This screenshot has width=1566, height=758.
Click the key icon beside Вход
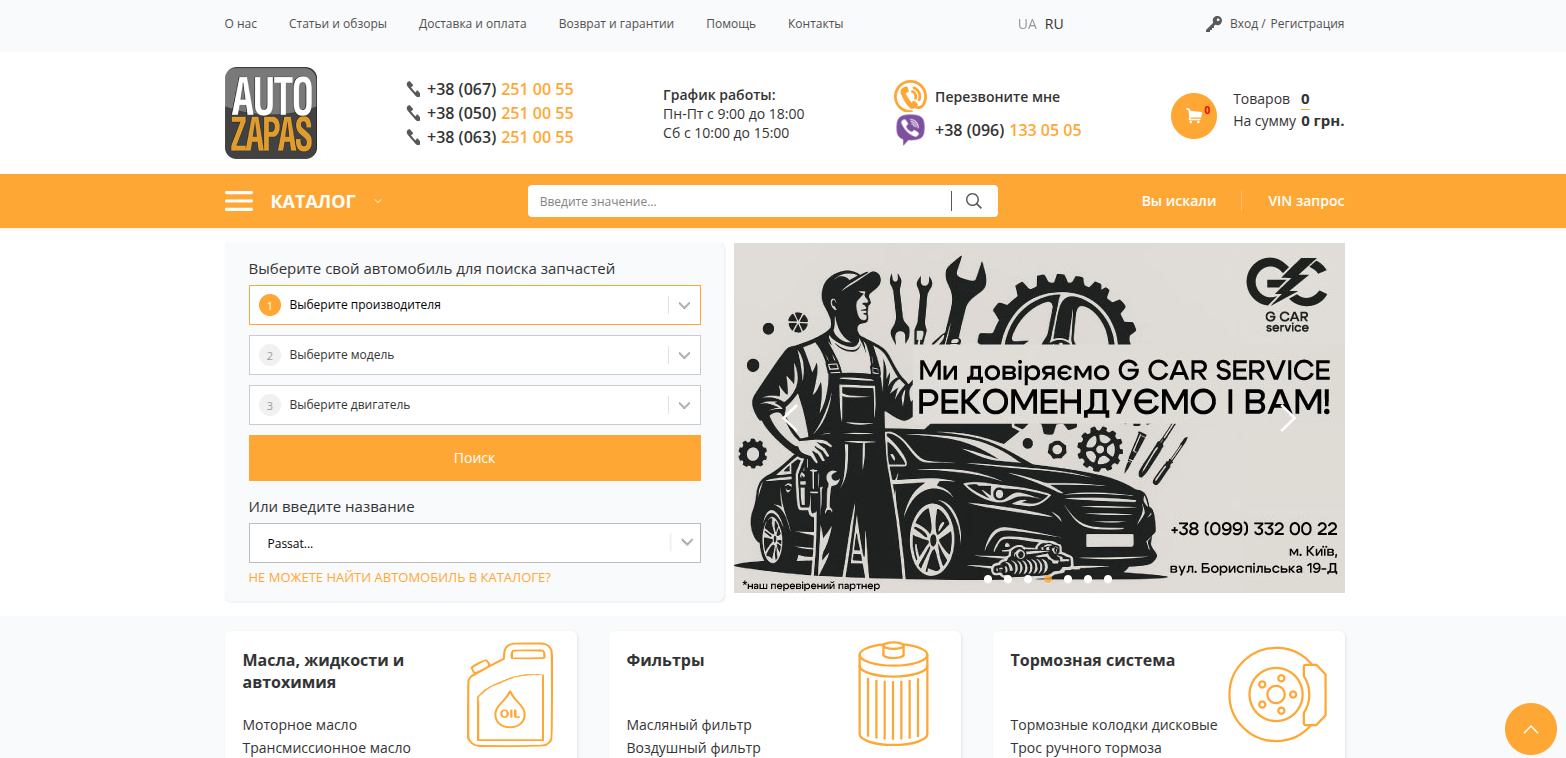click(x=1214, y=24)
